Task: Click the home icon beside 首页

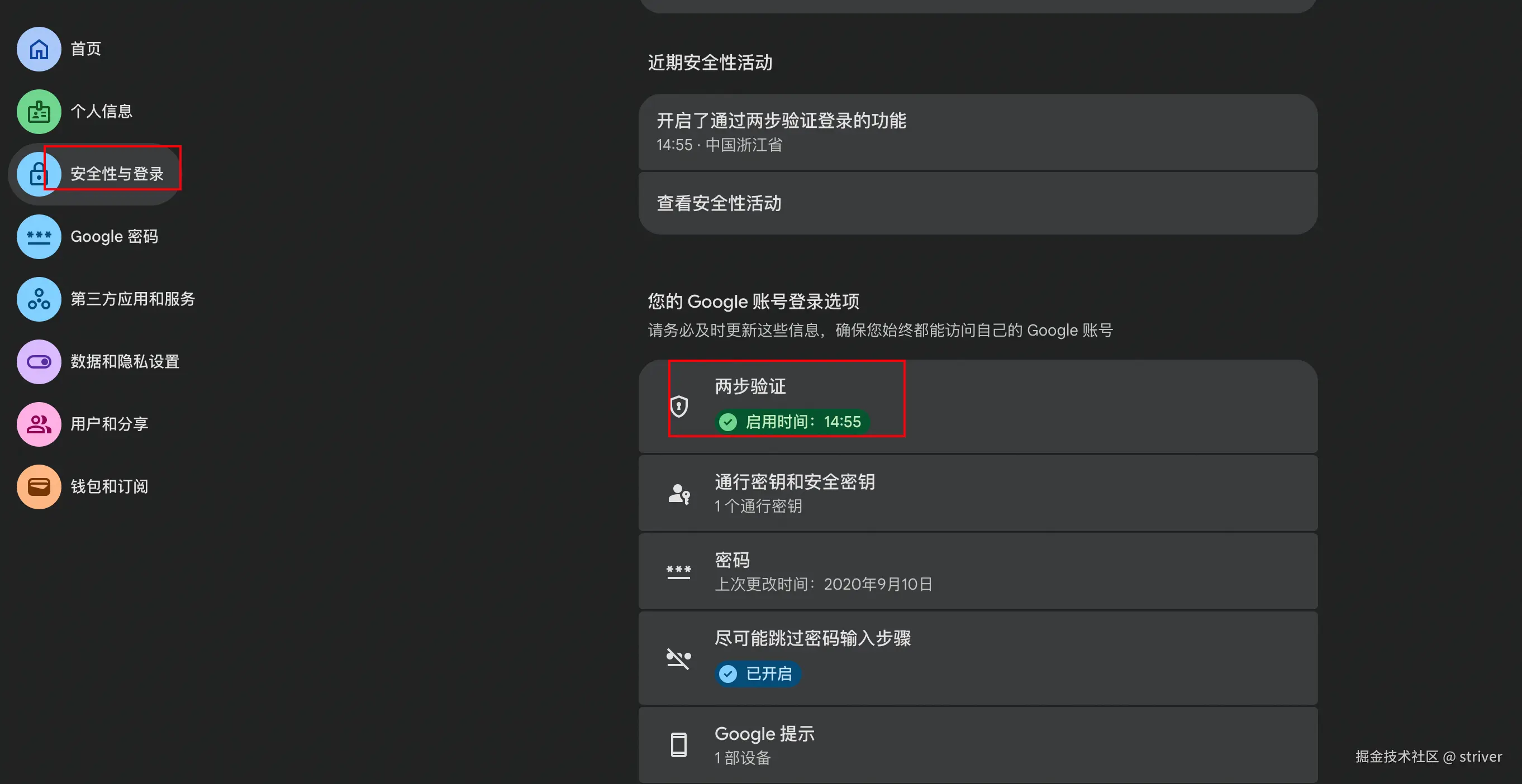Action: 39,49
